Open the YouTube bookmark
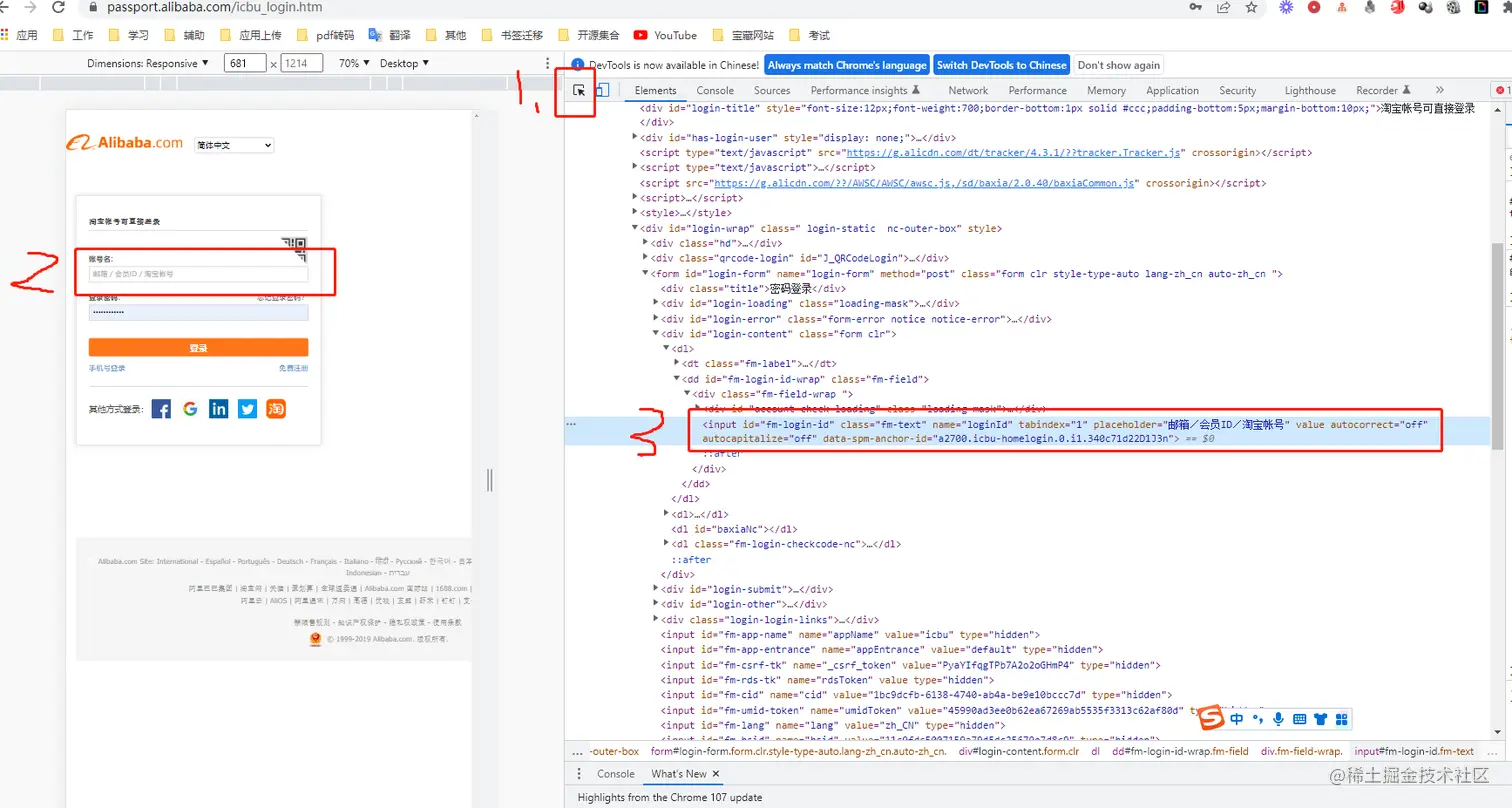Image resolution: width=1512 pixels, height=808 pixels. pos(665,35)
